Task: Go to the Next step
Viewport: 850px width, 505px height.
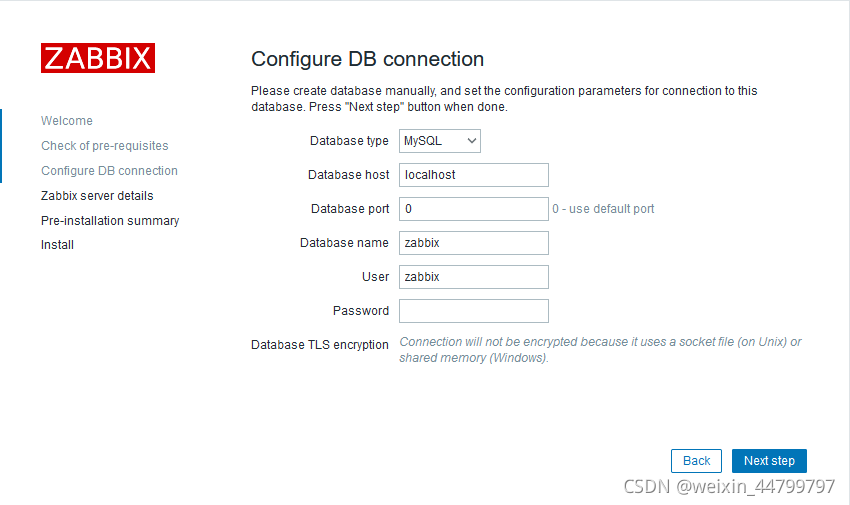Action: point(769,461)
